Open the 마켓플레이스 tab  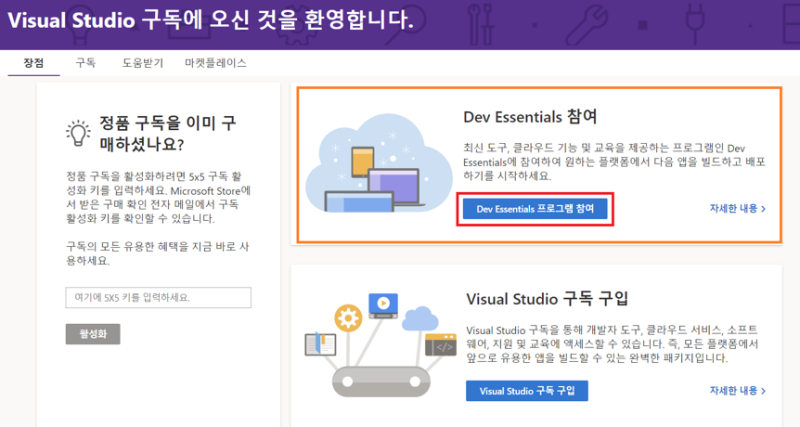215,63
